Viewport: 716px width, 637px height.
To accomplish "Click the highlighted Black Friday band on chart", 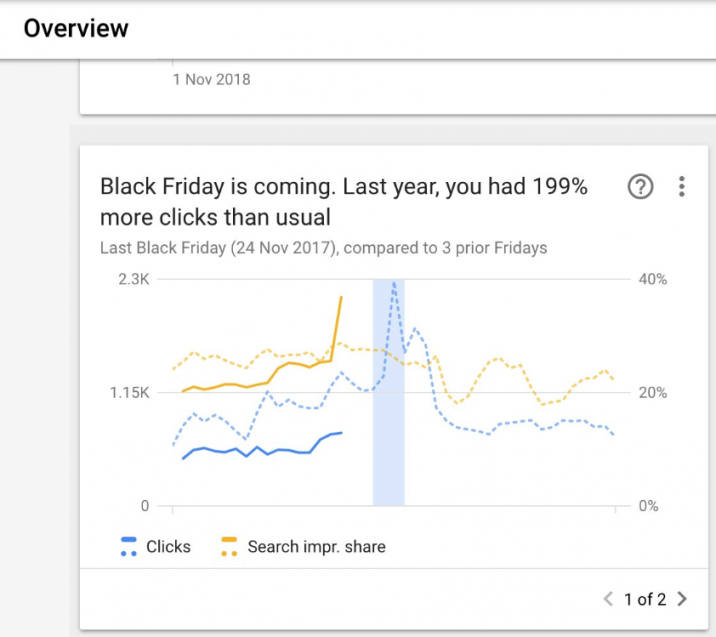I will click(389, 393).
